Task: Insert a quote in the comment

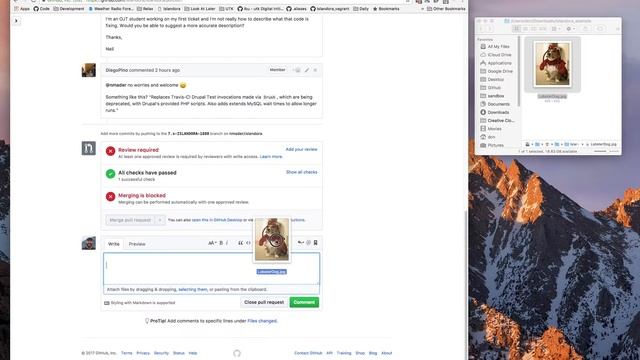Action: point(240,243)
